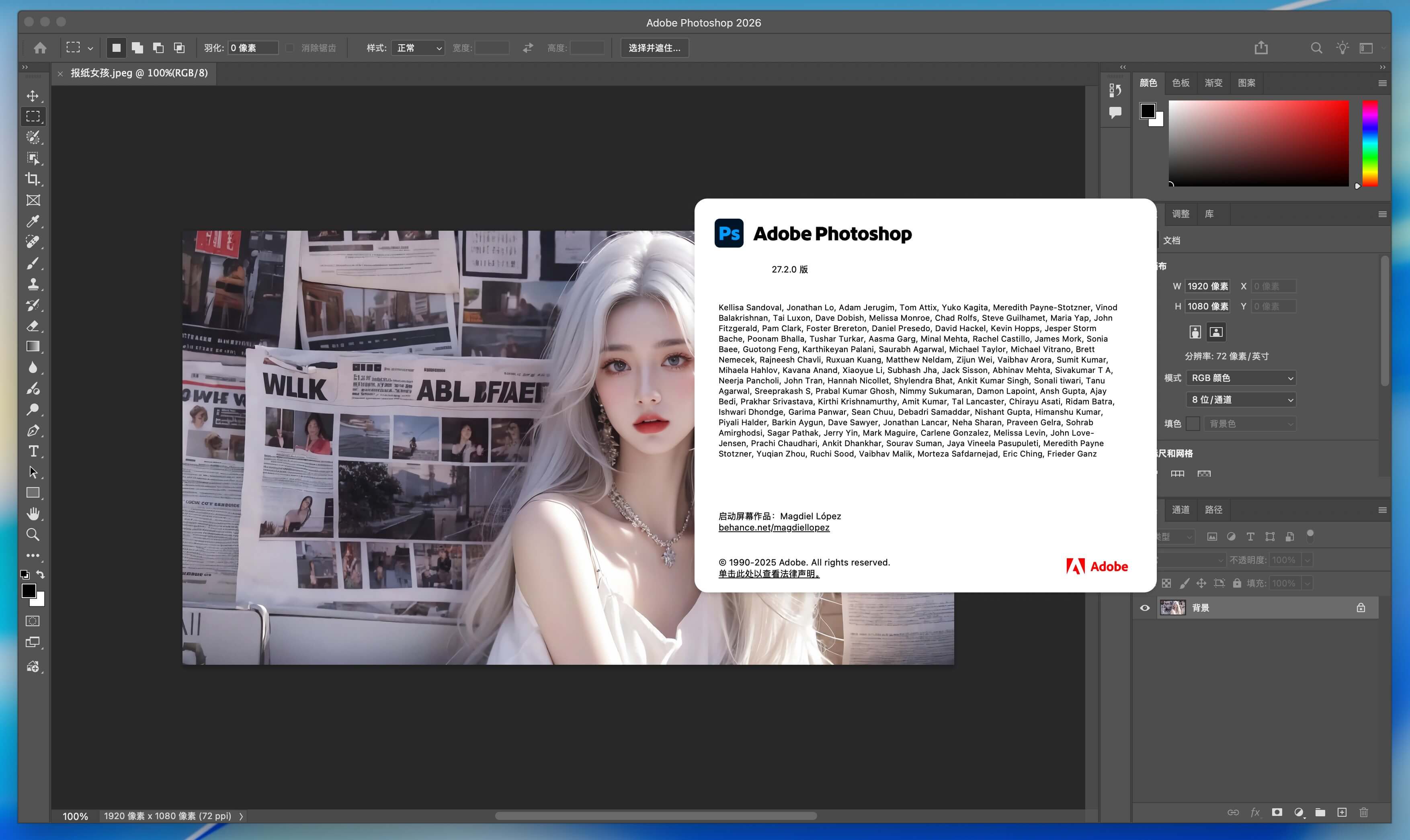Select the Move tool
This screenshot has height=840, width=1410.
pos(33,96)
